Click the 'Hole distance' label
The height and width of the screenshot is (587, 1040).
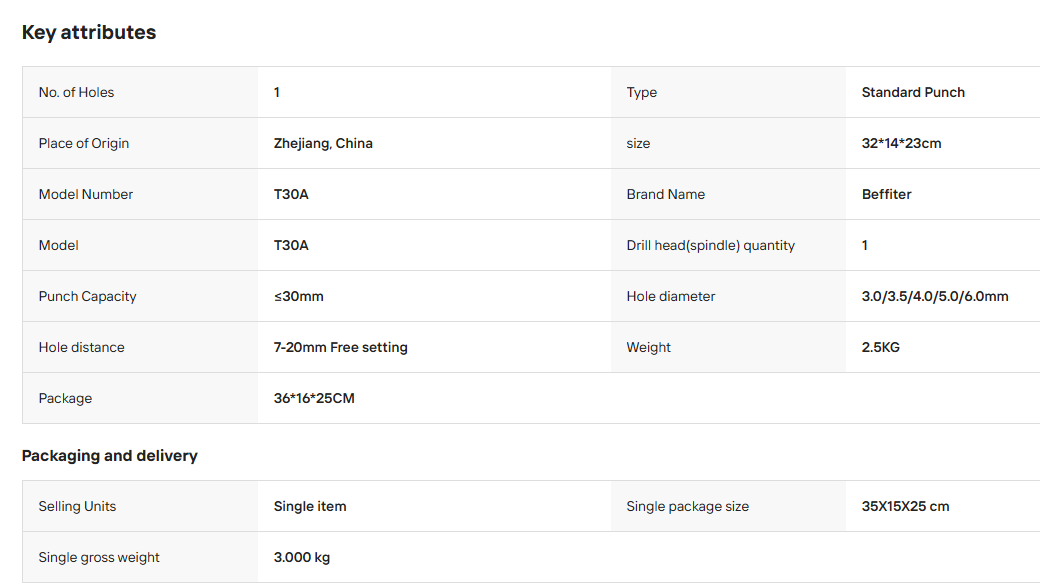[82, 348]
